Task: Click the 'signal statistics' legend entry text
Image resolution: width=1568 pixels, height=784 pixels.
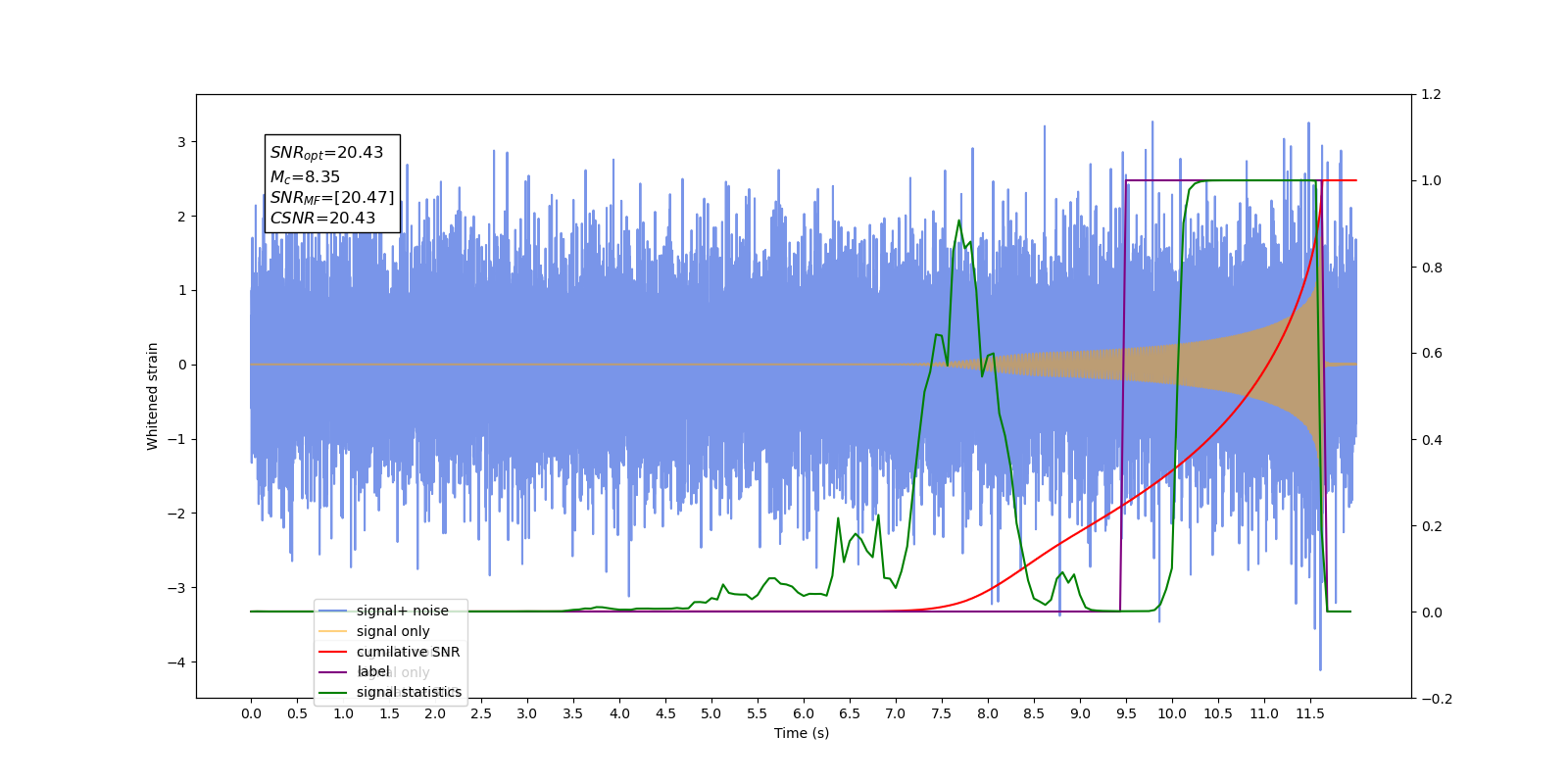Action: click(409, 692)
